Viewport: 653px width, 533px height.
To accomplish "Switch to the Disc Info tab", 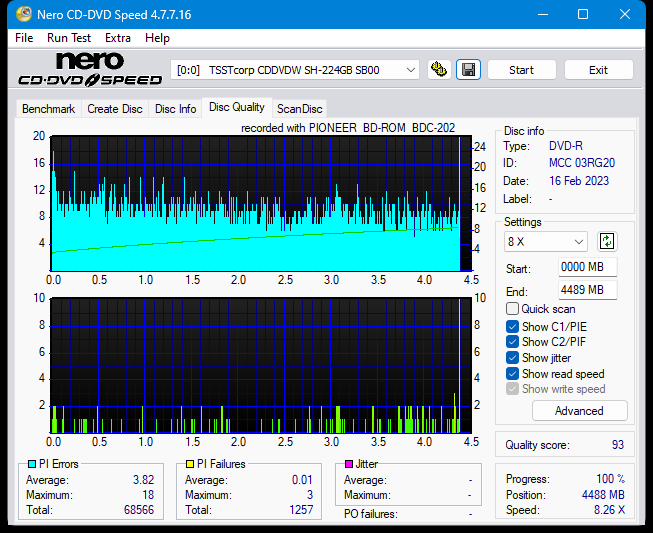I will coord(175,109).
